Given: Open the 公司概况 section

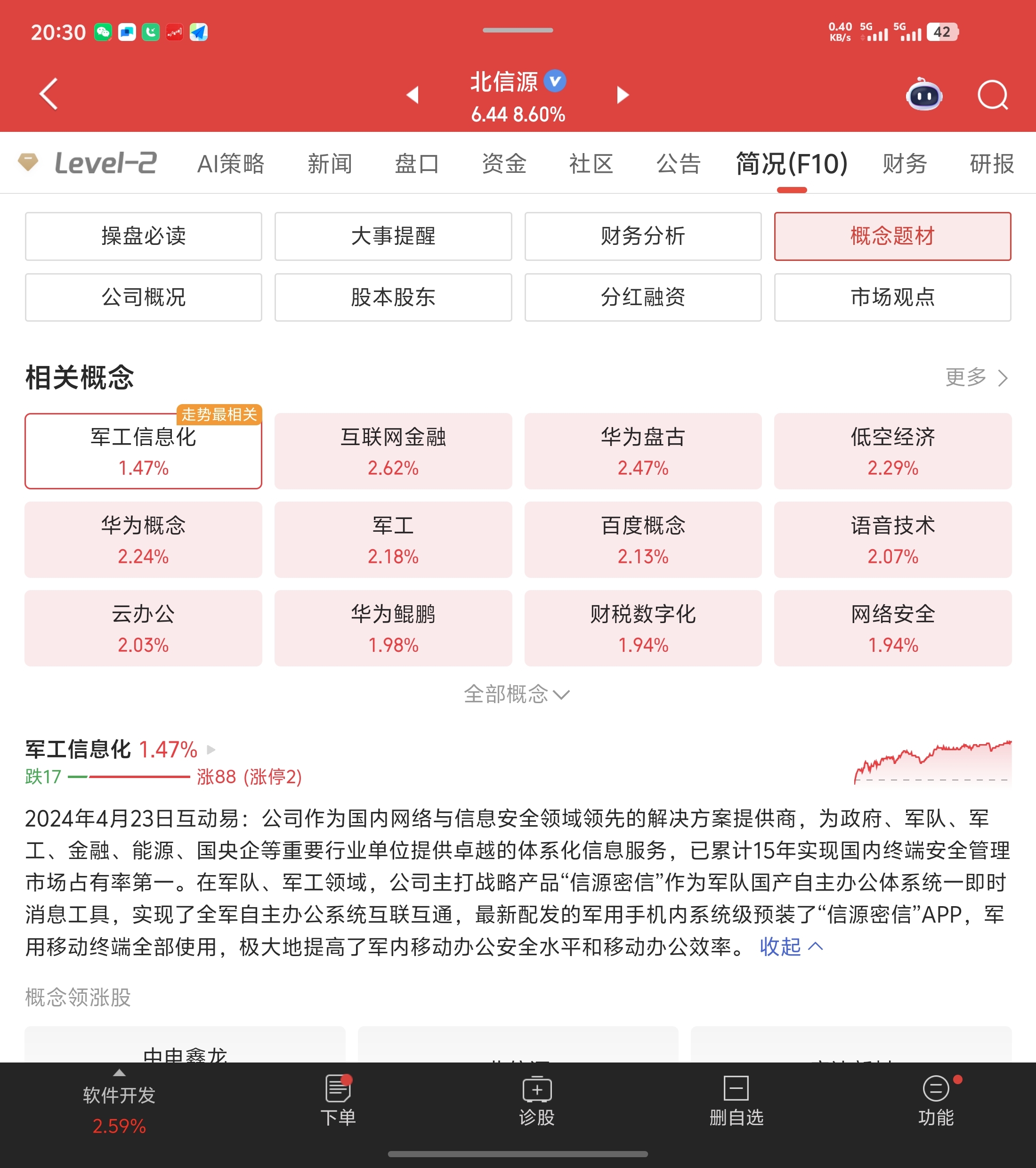Looking at the screenshot, I should (x=144, y=297).
